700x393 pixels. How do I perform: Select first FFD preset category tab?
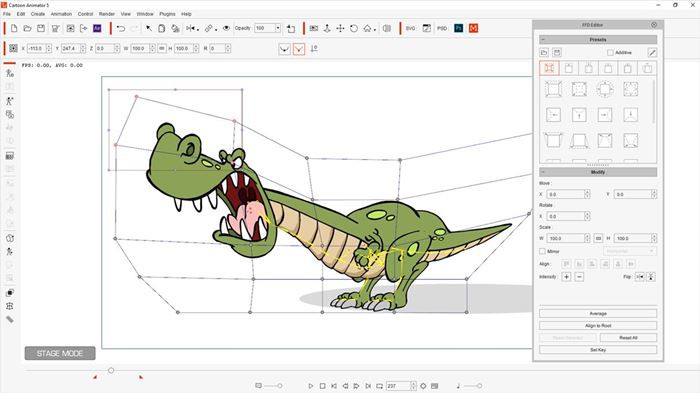(549, 68)
